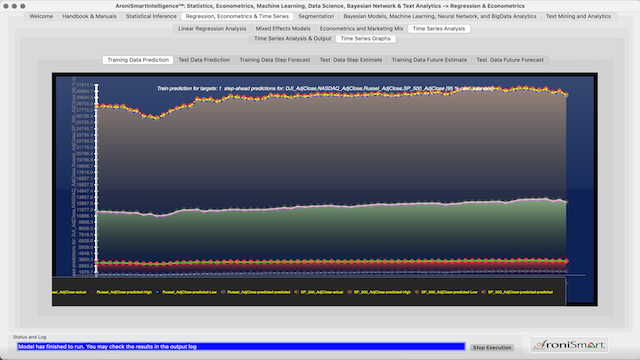This screenshot has height=360, width=640.
Task: Select Regression, Econometrics & Time Series tab
Action: click(x=237, y=16)
